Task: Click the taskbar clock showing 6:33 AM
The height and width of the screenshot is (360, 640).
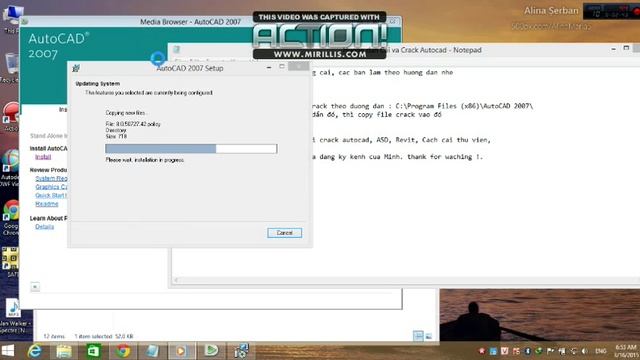Action: 626,351
